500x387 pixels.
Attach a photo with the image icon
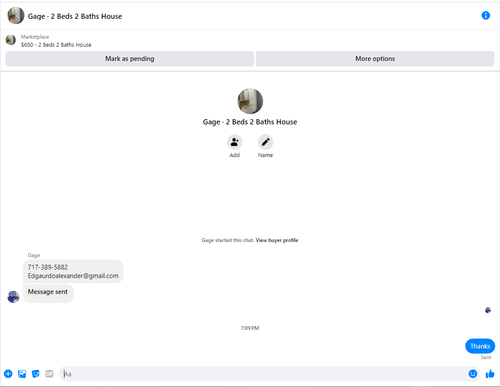click(22, 374)
